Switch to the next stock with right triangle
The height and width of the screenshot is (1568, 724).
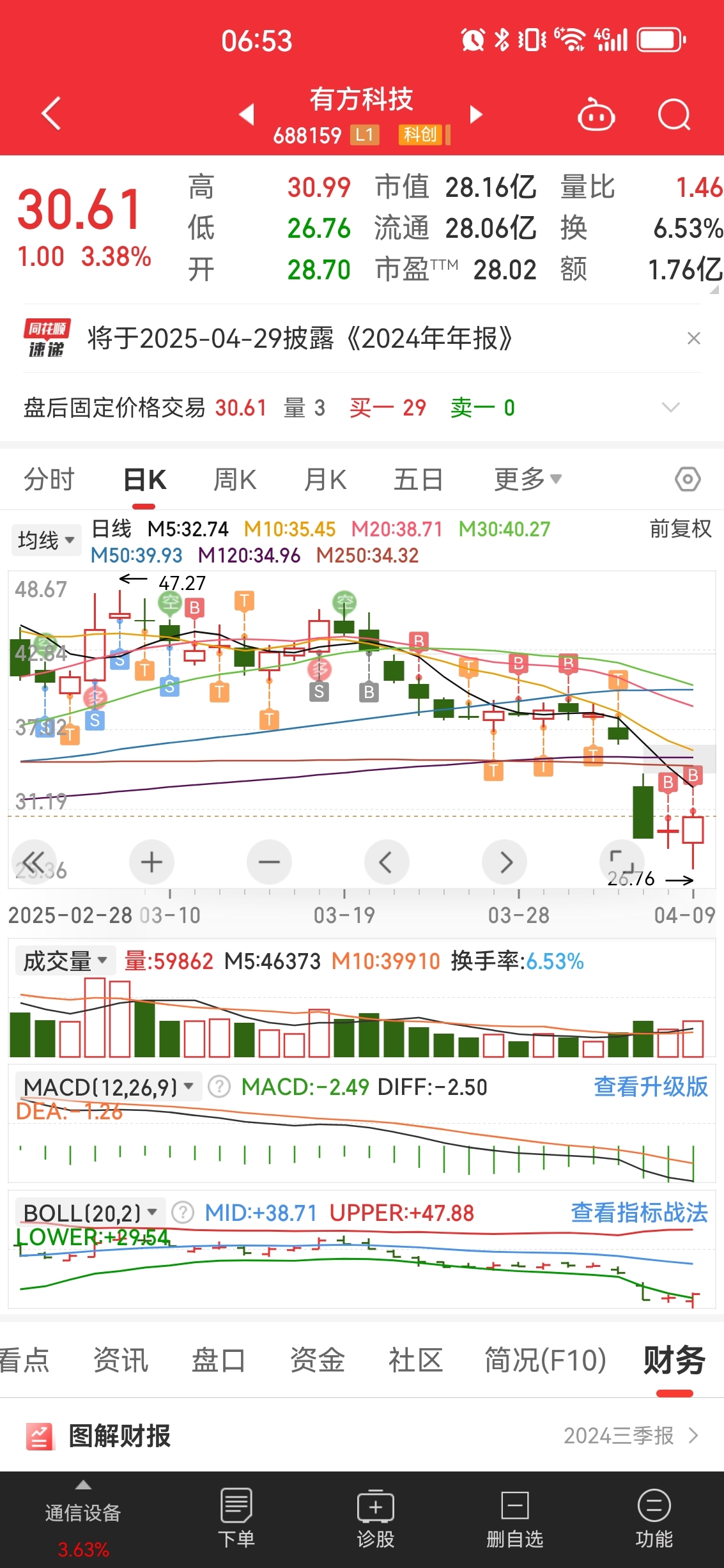pos(476,114)
